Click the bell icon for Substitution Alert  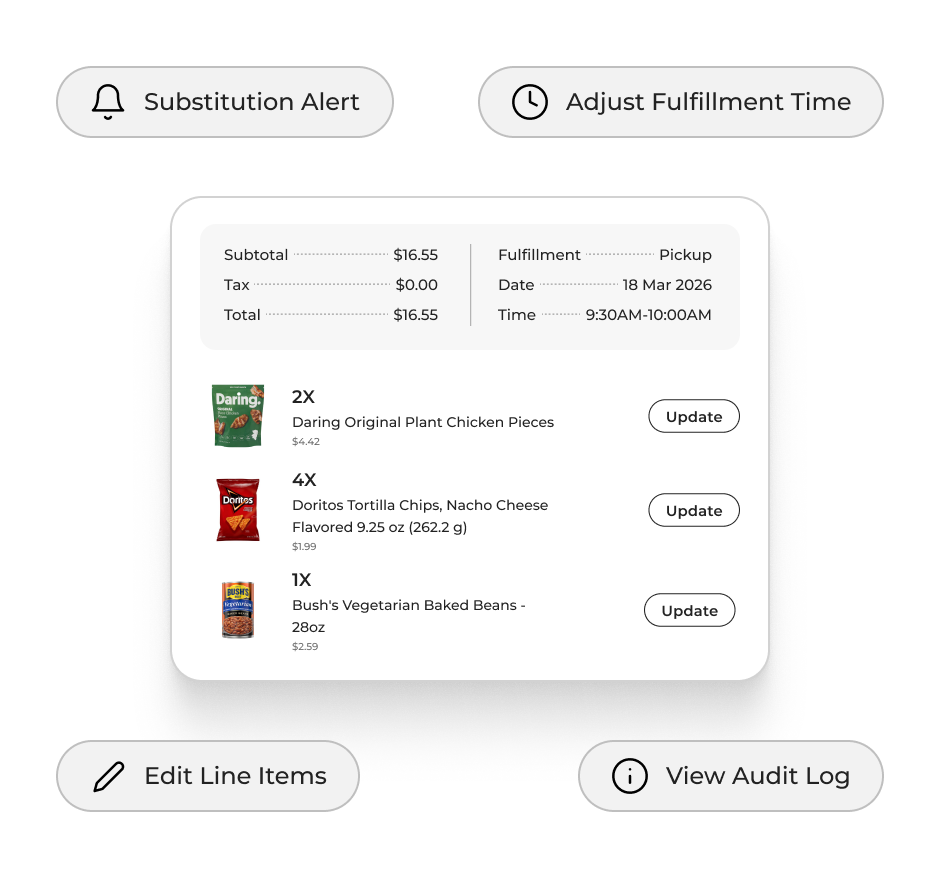click(108, 102)
